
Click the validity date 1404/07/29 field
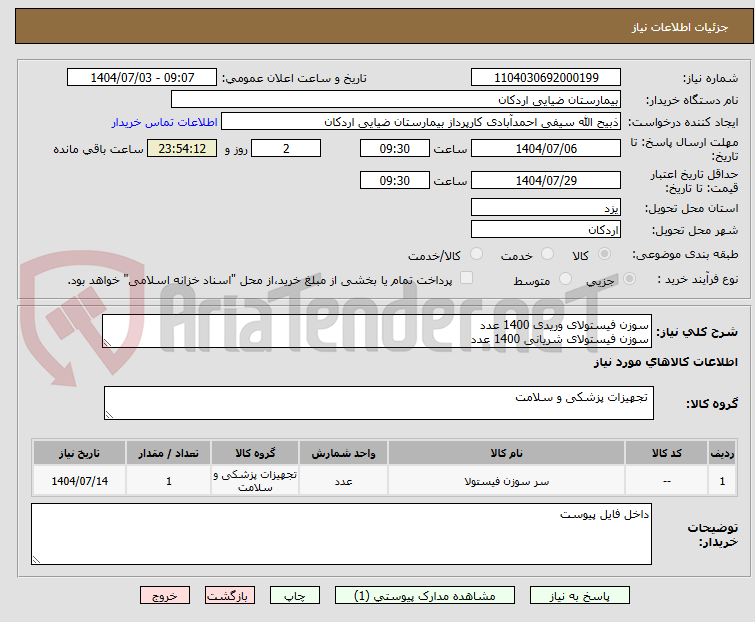(x=546, y=180)
